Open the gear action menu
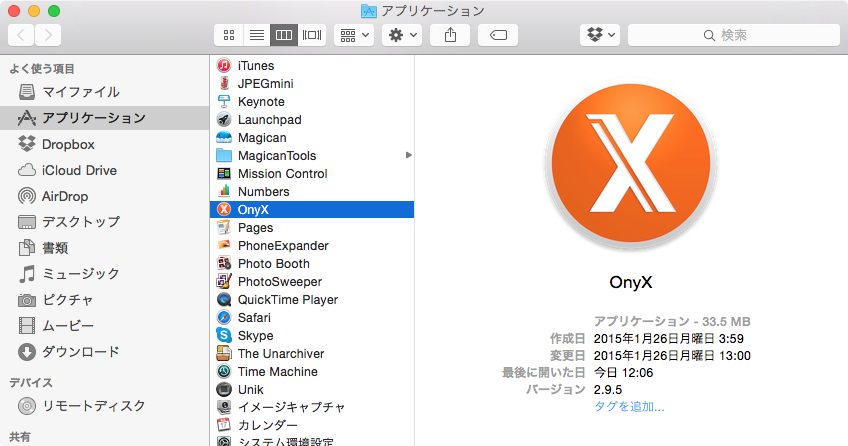 (402, 35)
